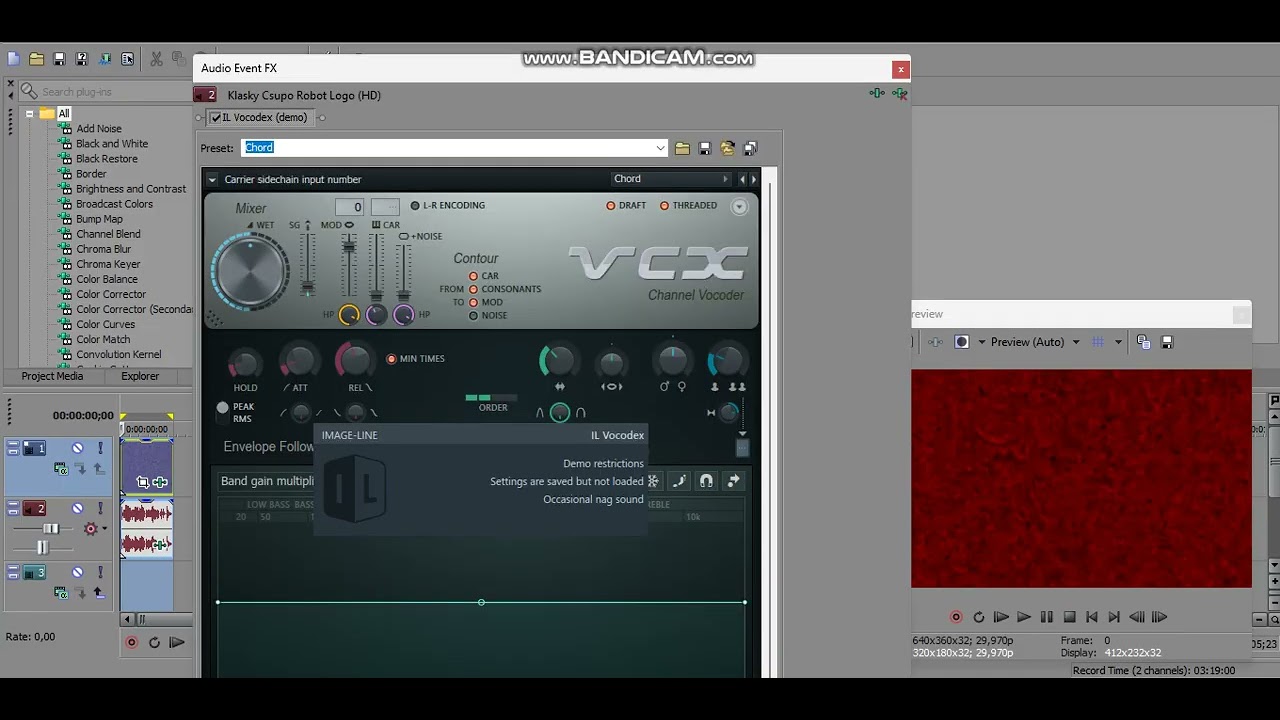
Task: Open the Chord preset selector in Vocodex
Action: [x=672, y=179]
